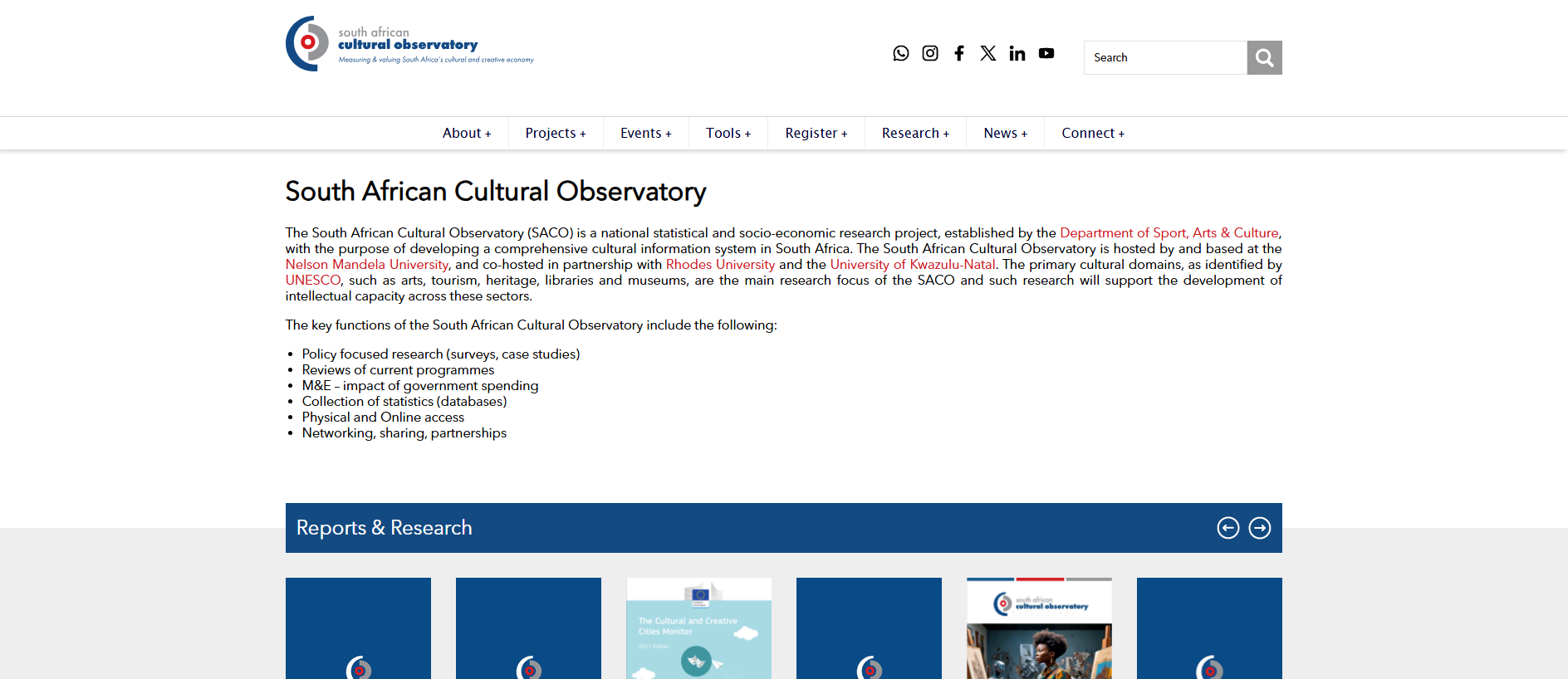Open the LinkedIn social icon
Screen dimensions: 1568x679
[1017, 53]
